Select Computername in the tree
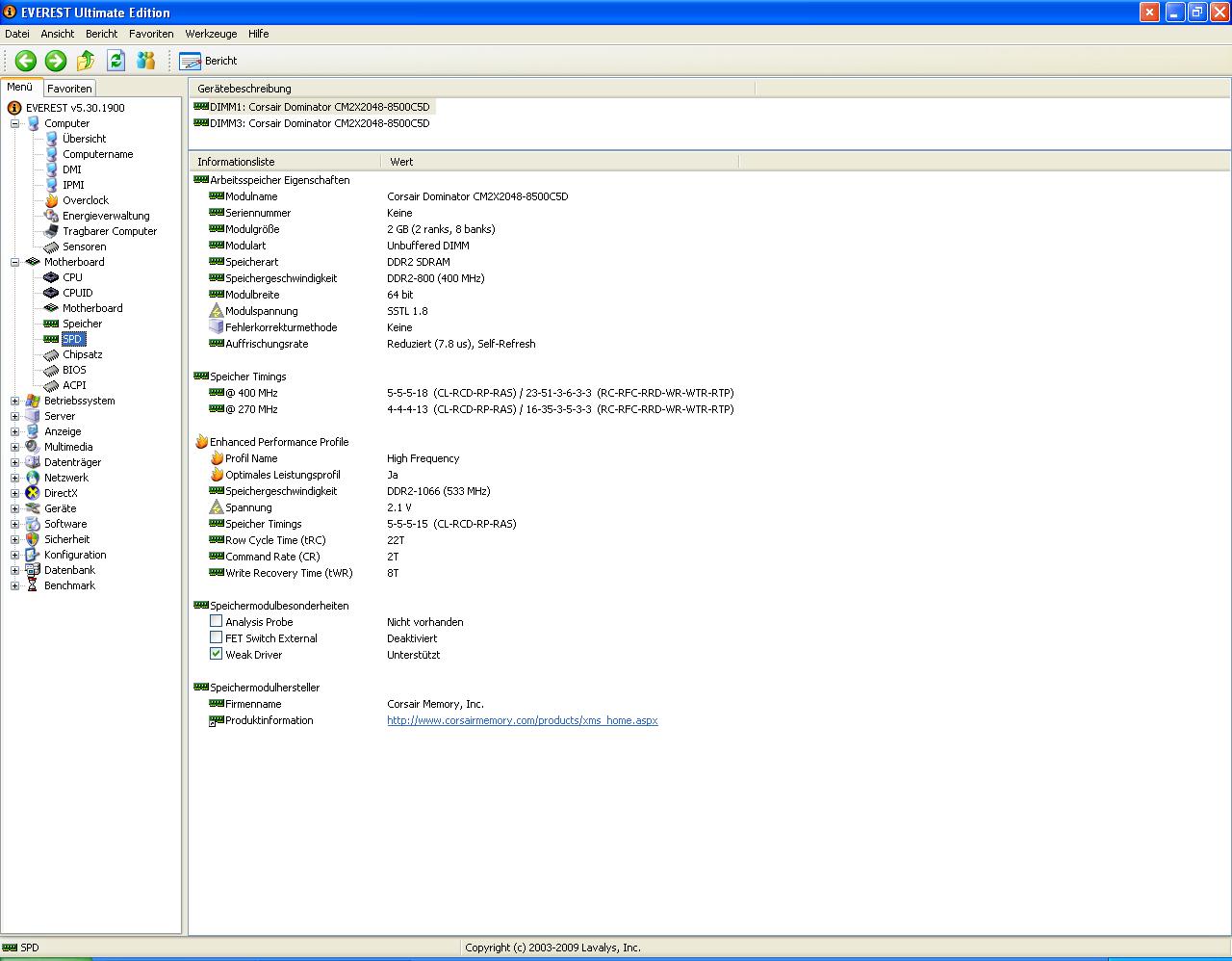1232x961 pixels. [98, 154]
